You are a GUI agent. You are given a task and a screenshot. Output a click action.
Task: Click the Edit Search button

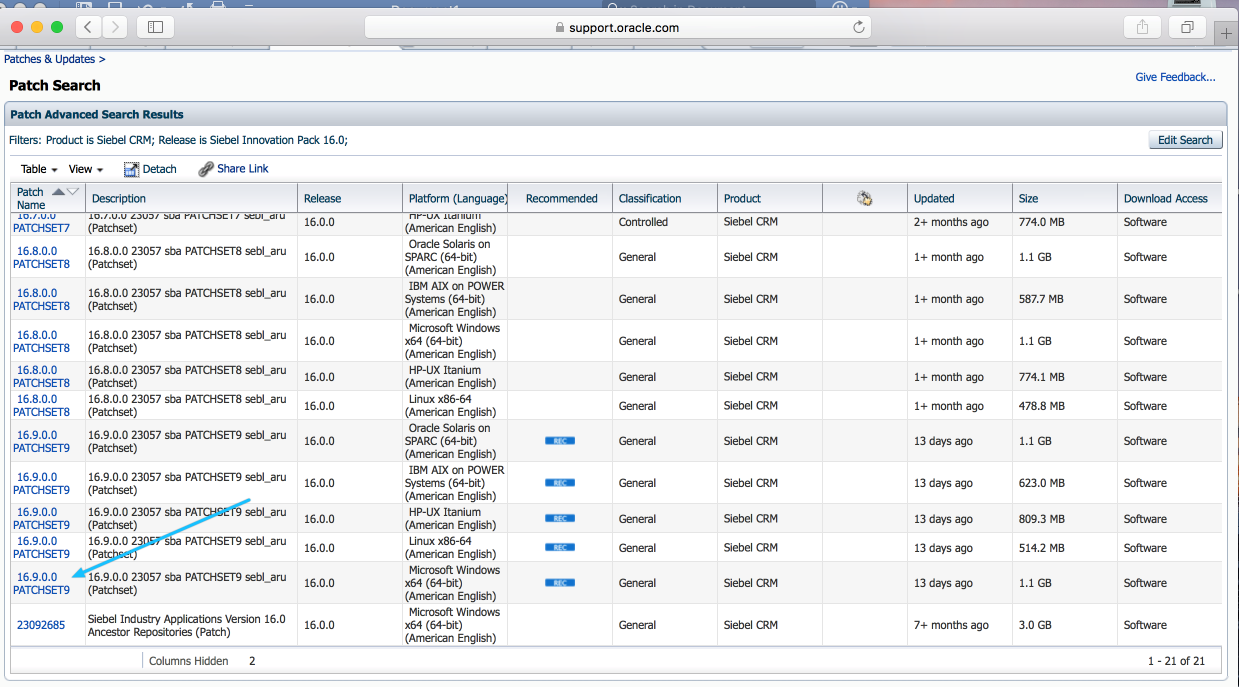tap(1185, 140)
